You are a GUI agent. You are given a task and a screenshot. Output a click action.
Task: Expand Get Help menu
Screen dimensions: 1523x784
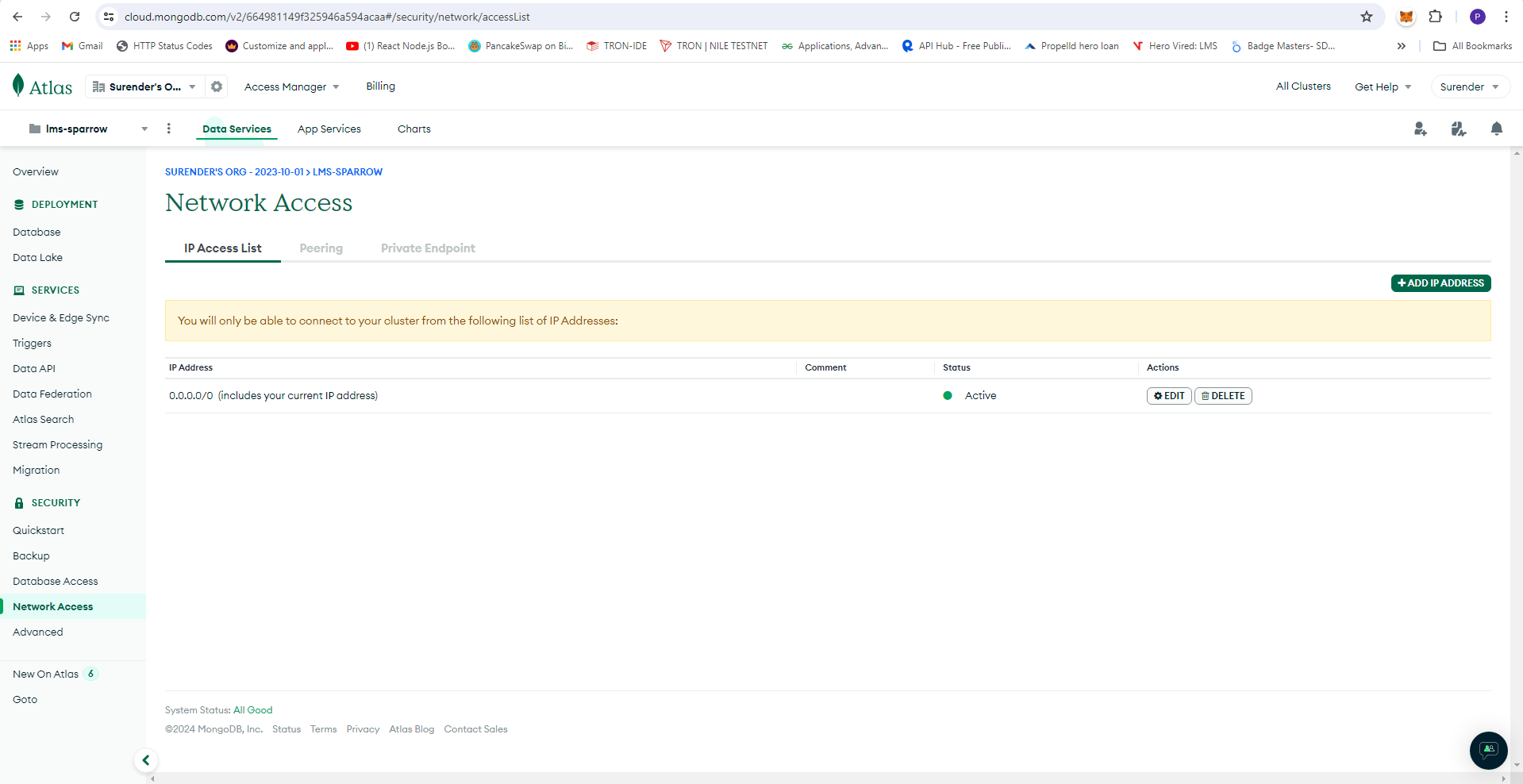coord(1383,86)
